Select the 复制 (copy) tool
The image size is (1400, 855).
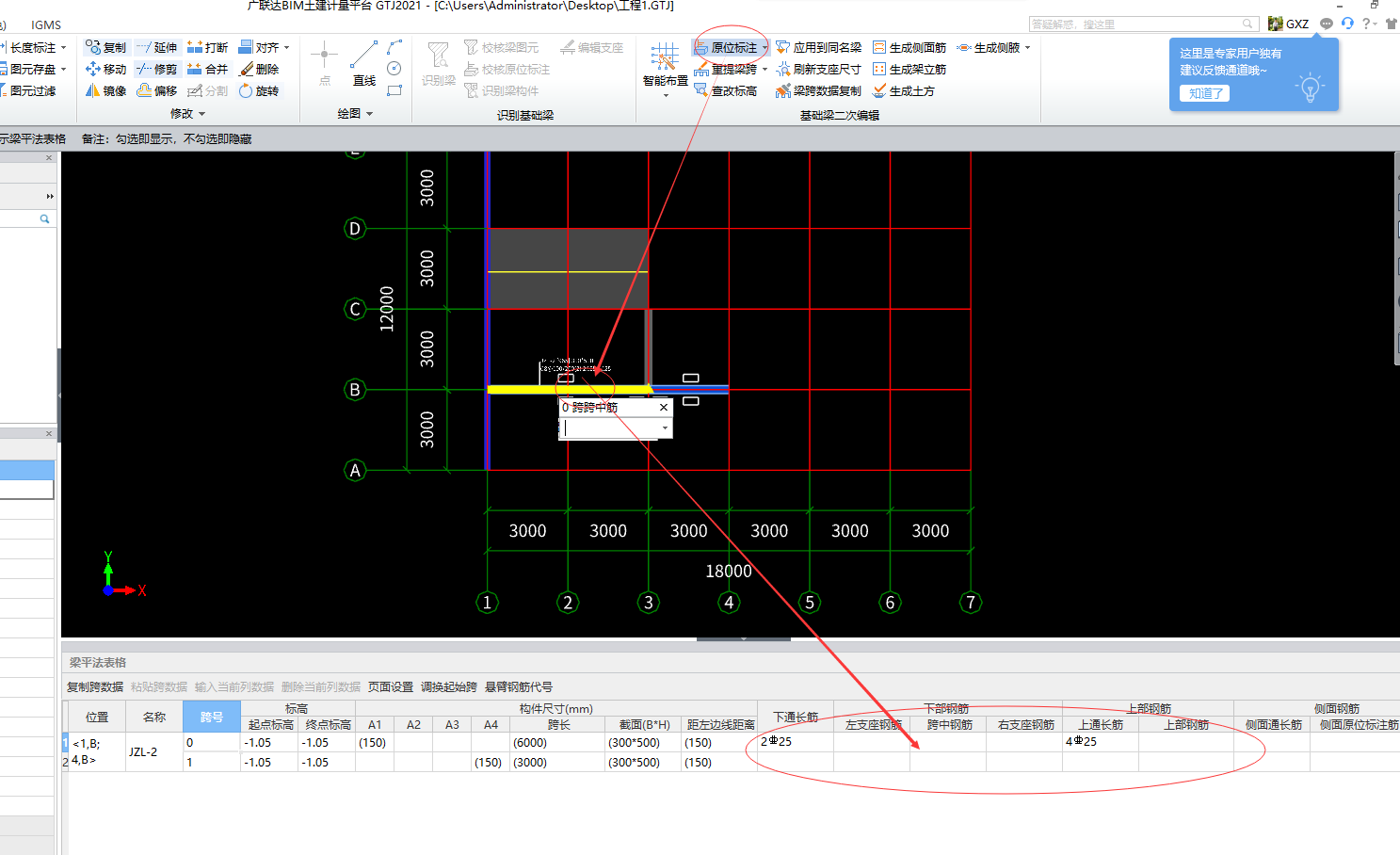(105, 47)
